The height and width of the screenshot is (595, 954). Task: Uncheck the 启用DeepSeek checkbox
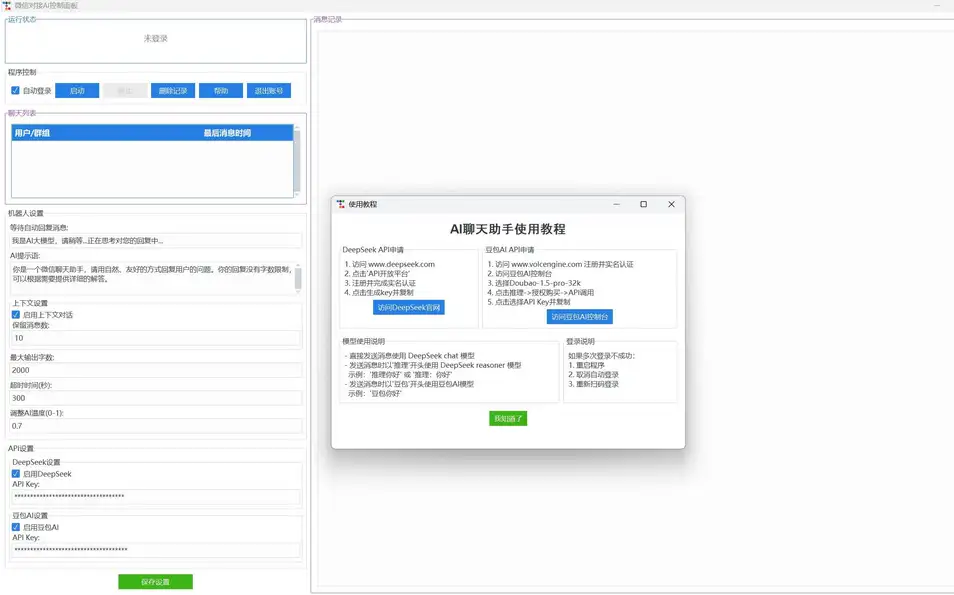point(16,474)
